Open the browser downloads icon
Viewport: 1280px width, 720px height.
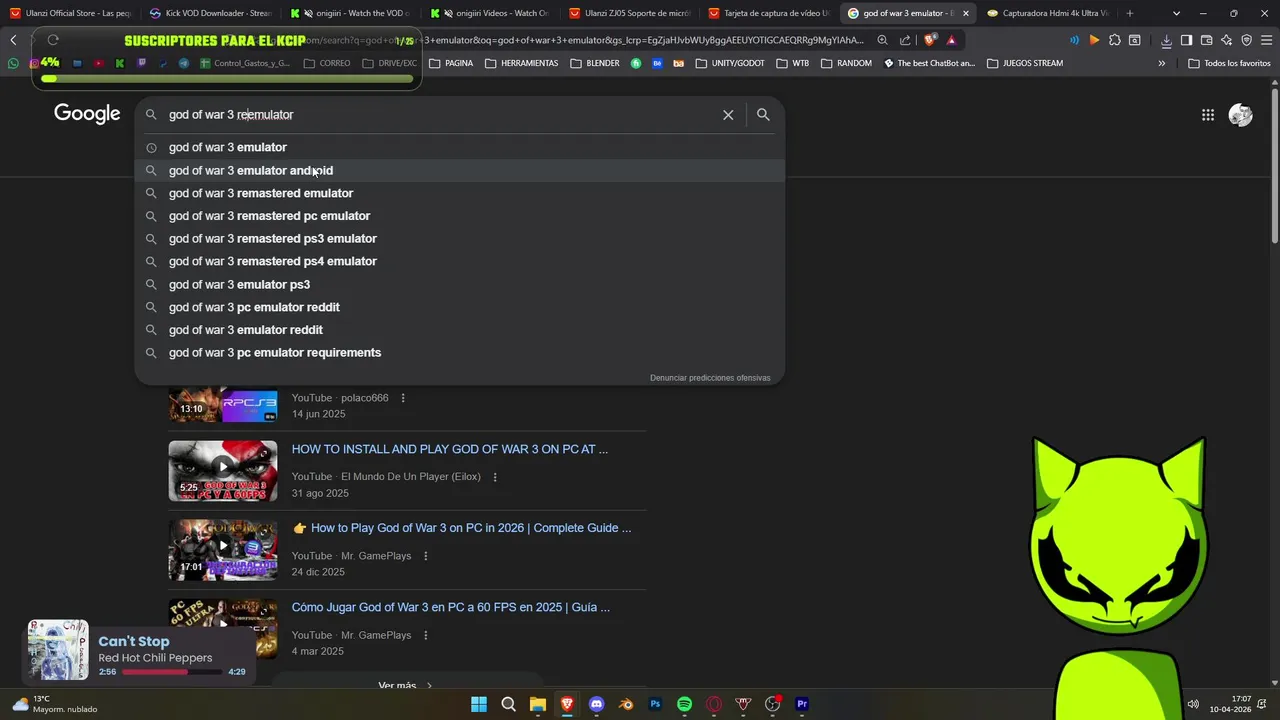point(1166,40)
